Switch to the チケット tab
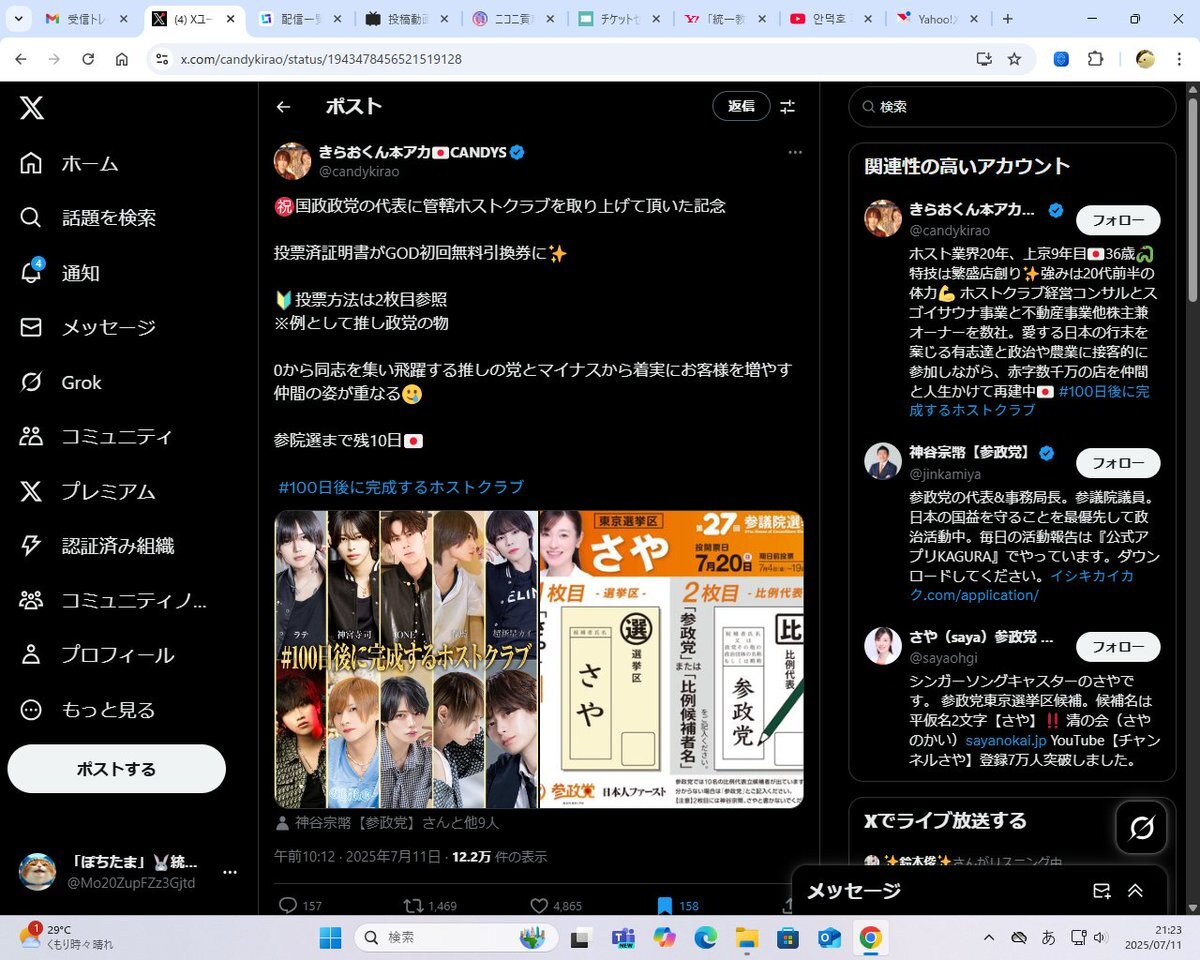The image size is (1200, 960). 620,19
